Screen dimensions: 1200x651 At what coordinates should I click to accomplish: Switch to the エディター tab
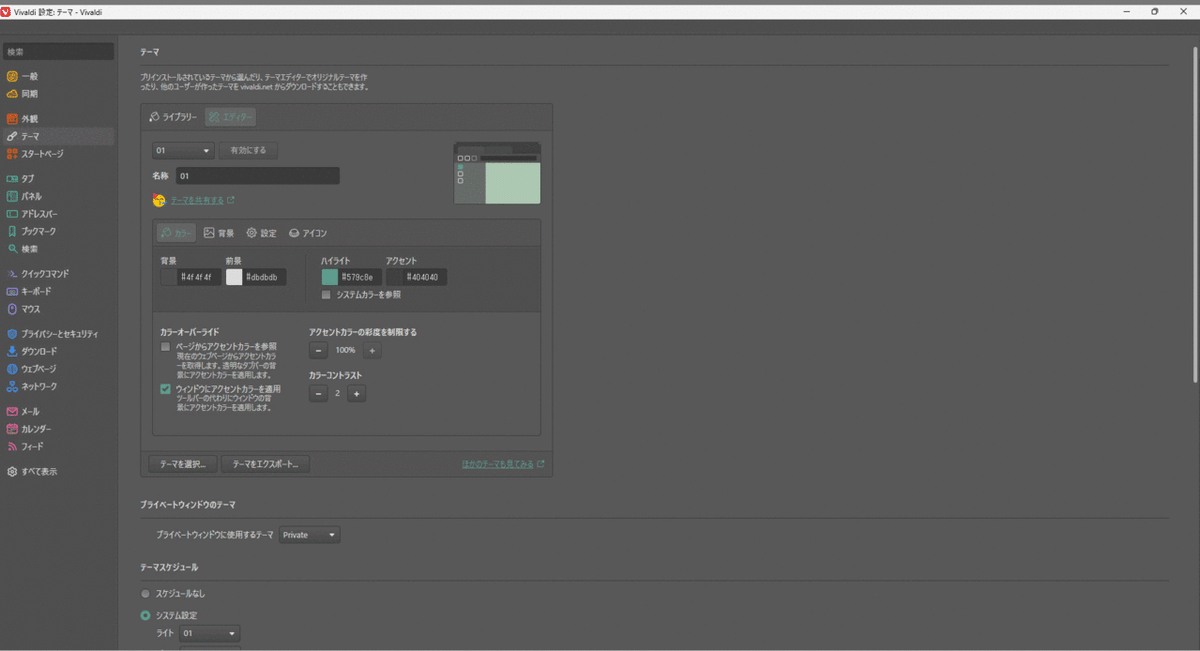[230, 117]
